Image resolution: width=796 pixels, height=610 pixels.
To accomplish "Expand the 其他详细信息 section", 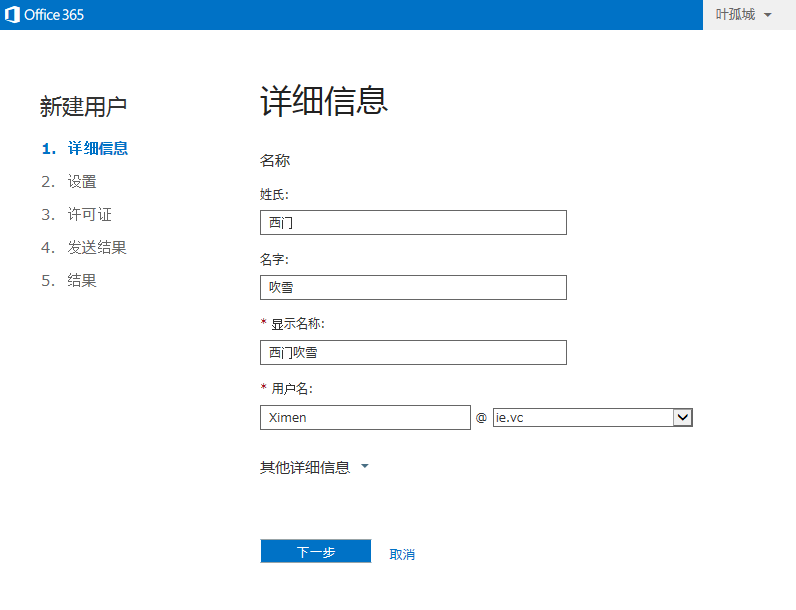I will (314, 468).
